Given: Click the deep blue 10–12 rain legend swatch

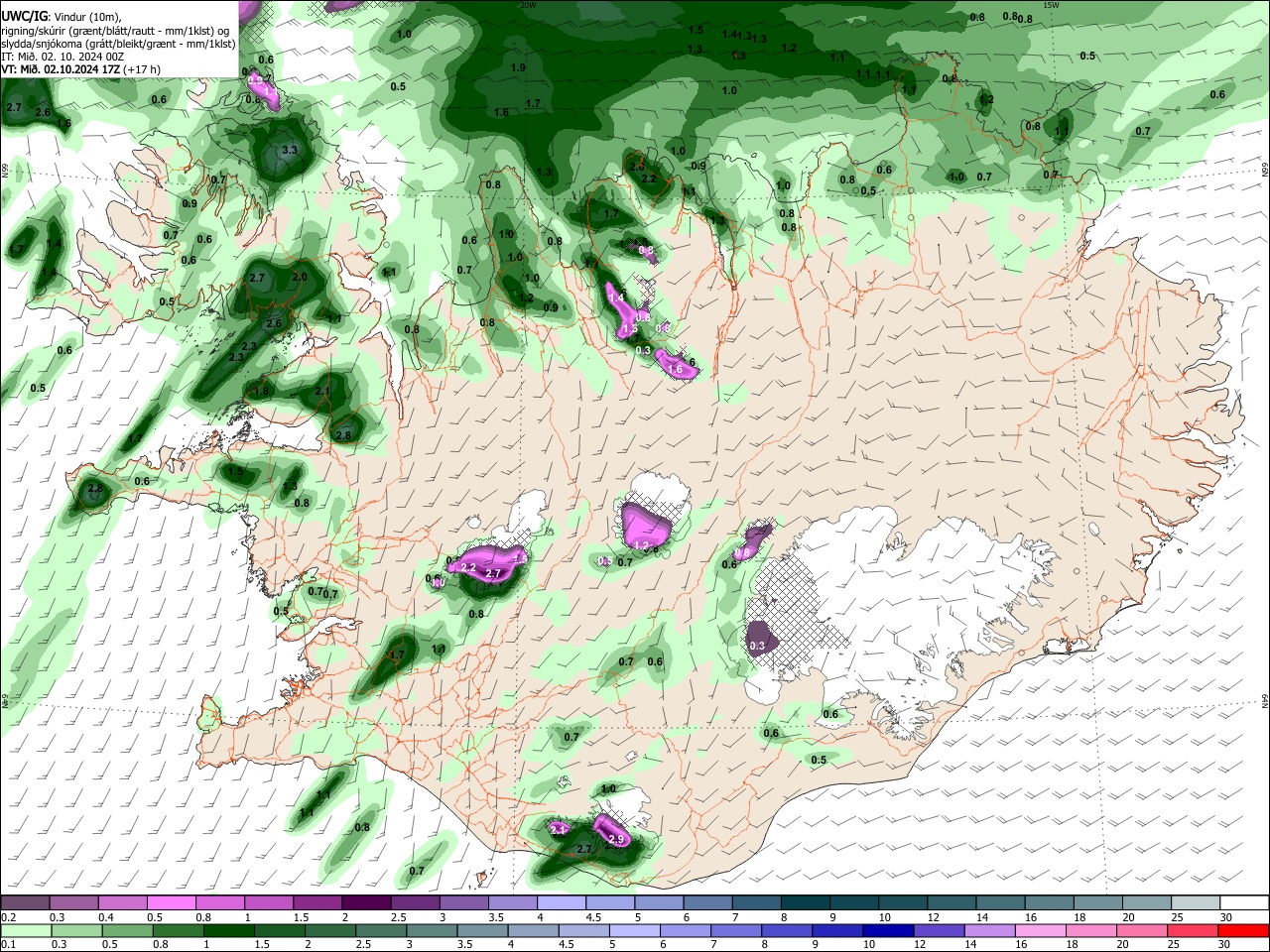Looking at the screenshot, I should click(x=889, y=930).
